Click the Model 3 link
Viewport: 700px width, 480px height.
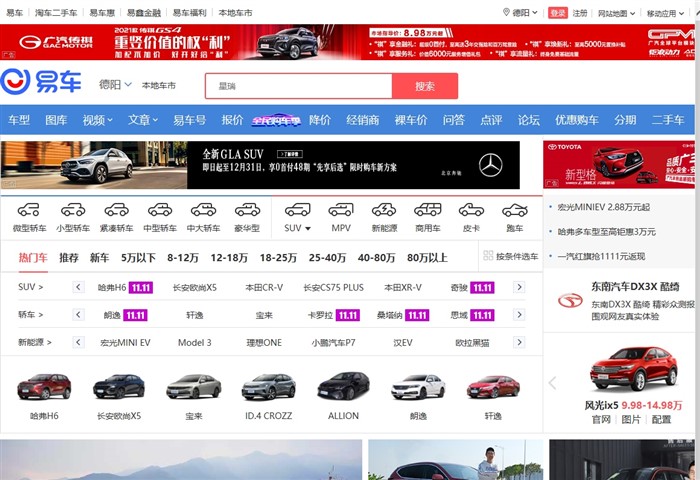pos(195,343)
